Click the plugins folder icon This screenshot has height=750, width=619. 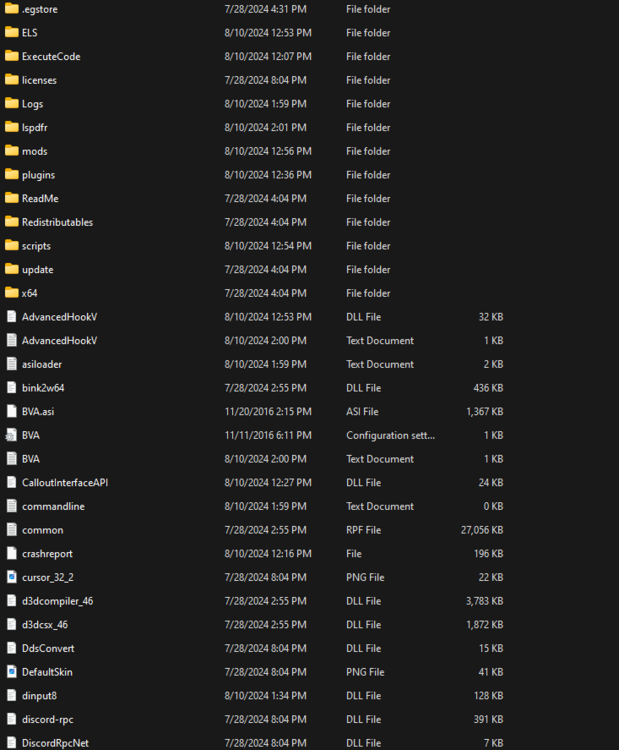[11, 175]
